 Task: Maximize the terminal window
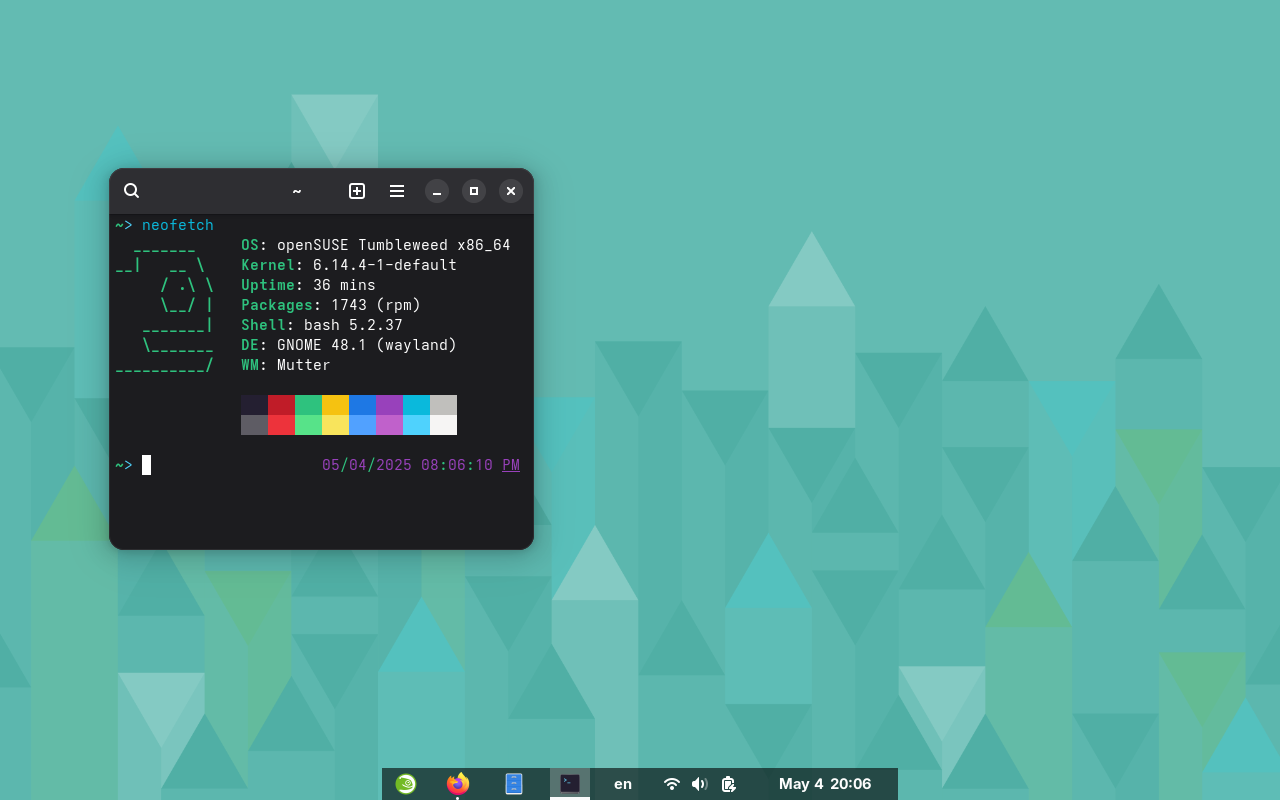tap(474, 191)
